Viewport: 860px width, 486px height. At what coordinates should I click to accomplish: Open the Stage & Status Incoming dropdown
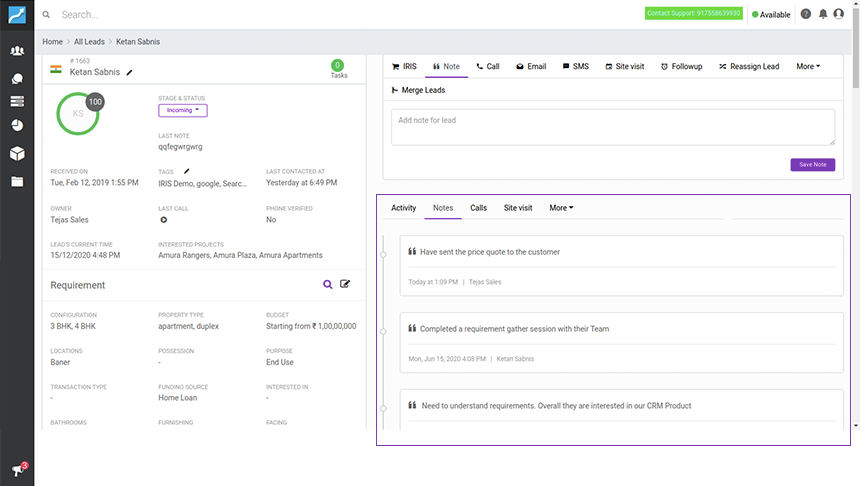pyautogui.click(x=183, y=110)
